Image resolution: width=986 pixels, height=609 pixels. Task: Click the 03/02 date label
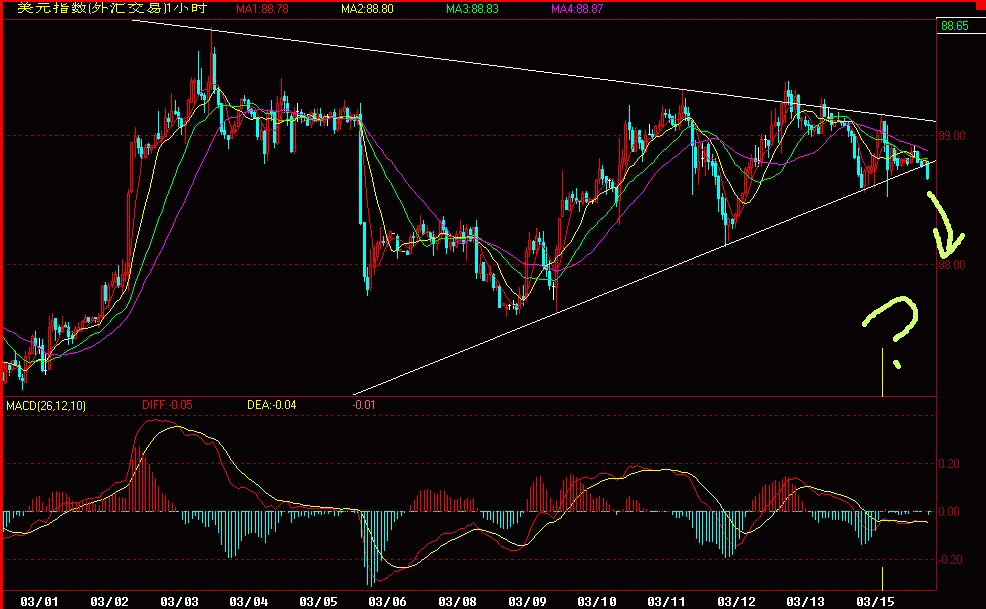point(109,601)
